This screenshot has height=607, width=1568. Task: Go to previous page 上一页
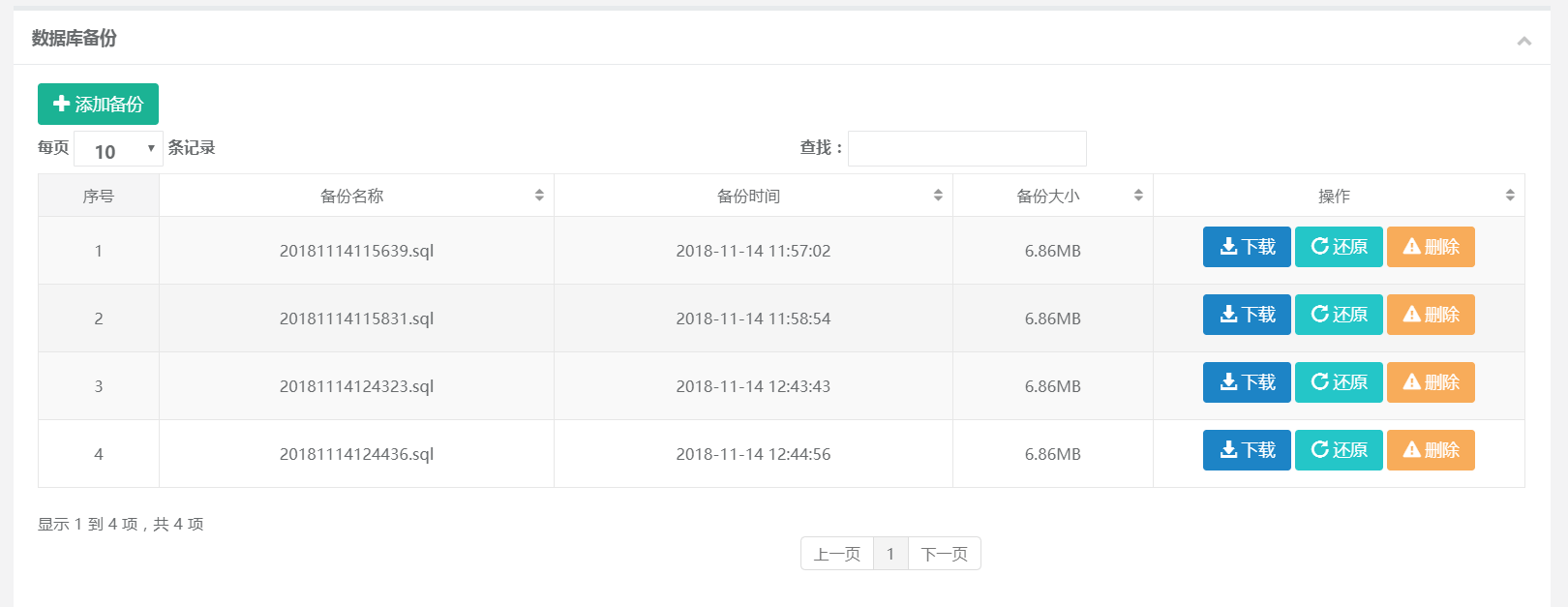(837, 554)
